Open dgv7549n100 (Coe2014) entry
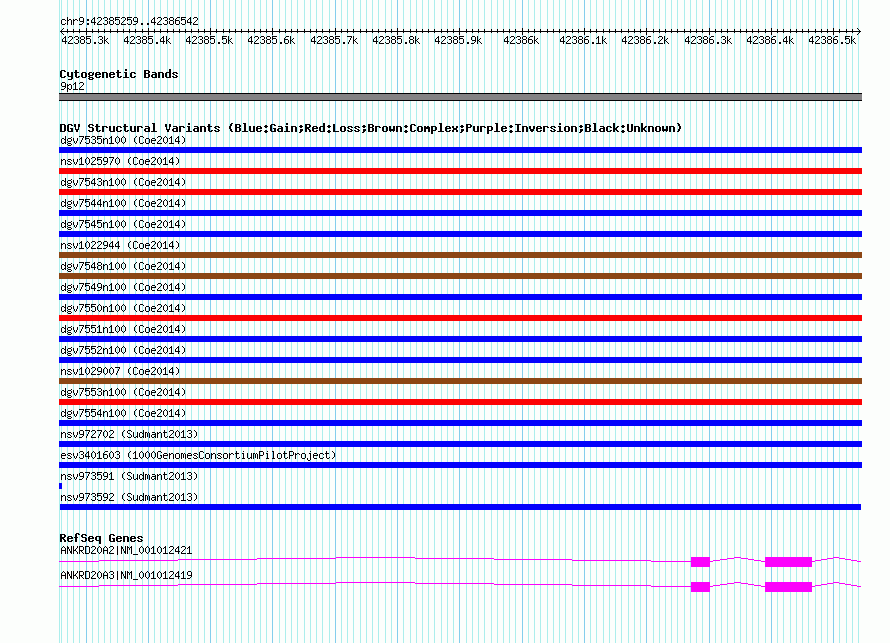Image resolution: width=890 pixels, height=643 pixels. [x=123, y=287]
